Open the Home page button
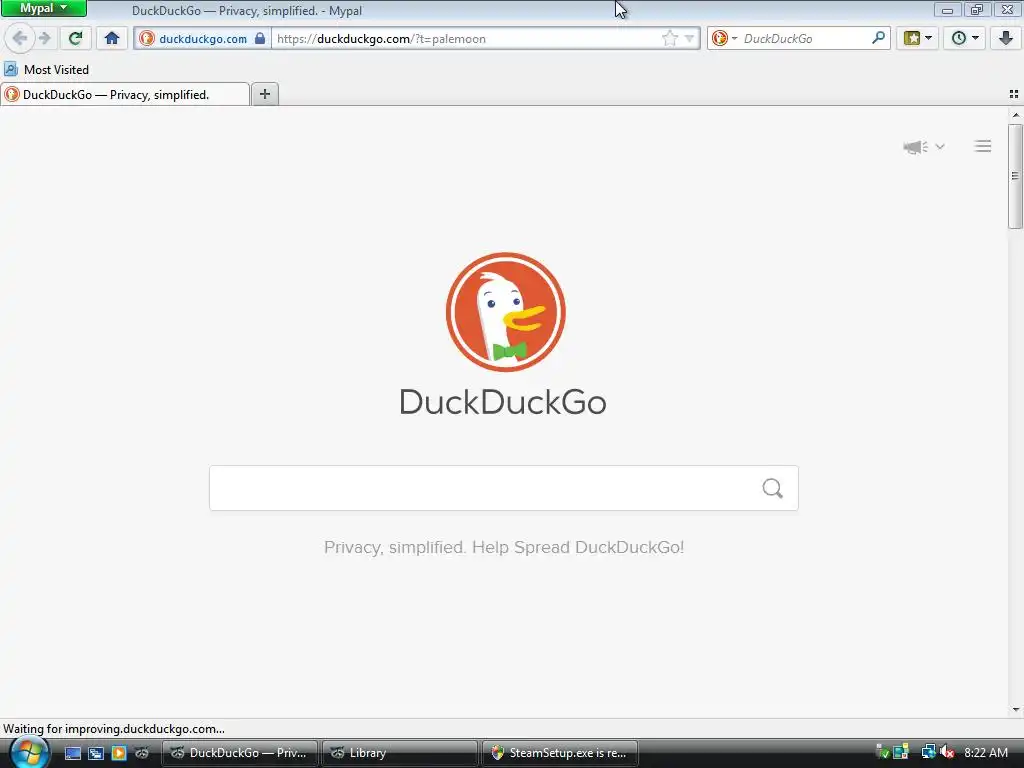Viewport: 1024px width, 768px height. [112, 39]
